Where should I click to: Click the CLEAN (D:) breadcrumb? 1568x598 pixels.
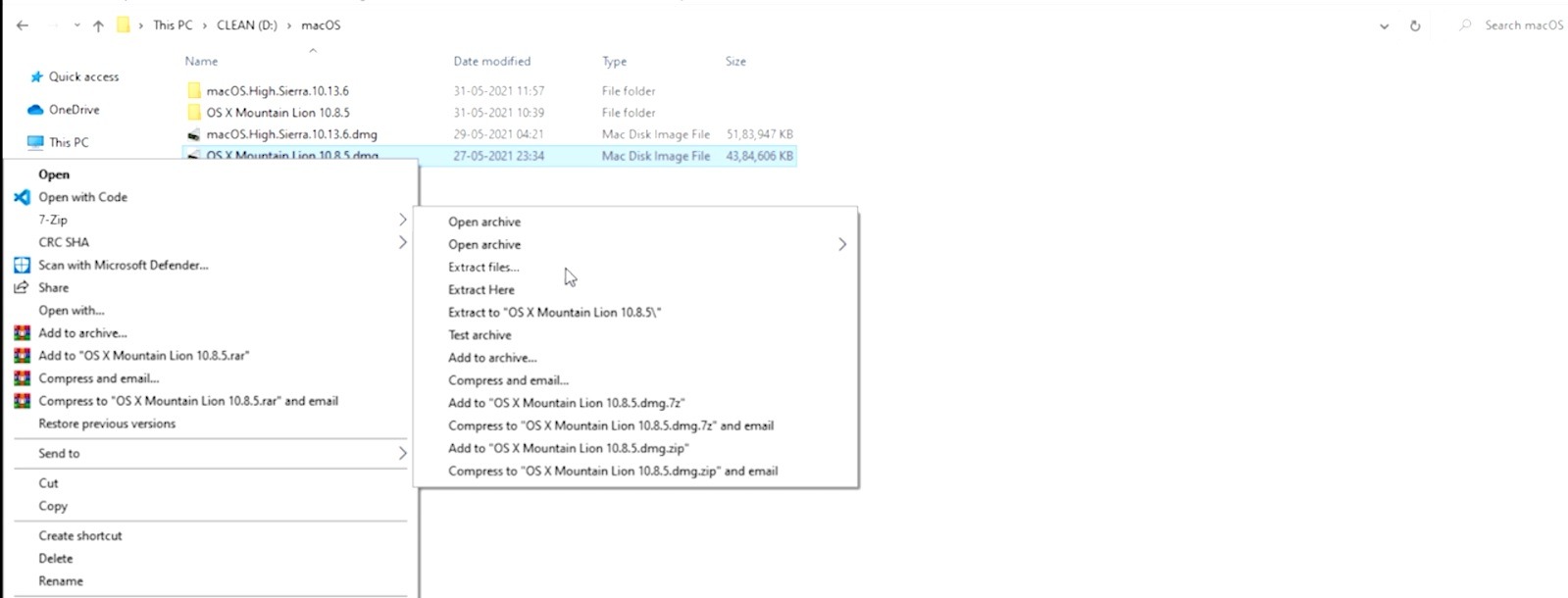[x=247, y=25]
